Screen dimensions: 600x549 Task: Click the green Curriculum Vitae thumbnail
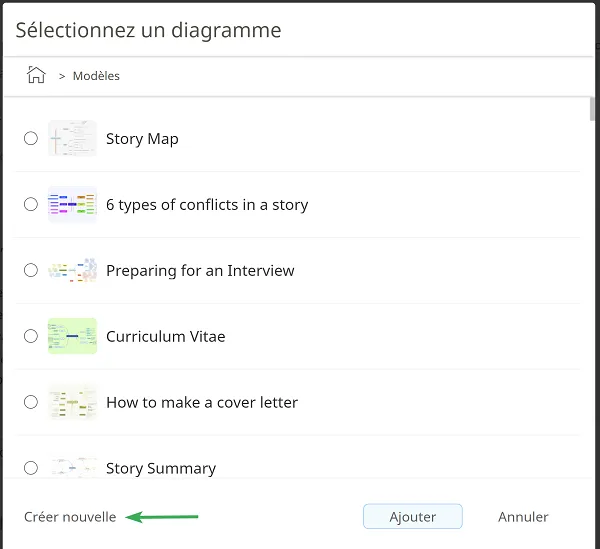click(x=72, y=336)
